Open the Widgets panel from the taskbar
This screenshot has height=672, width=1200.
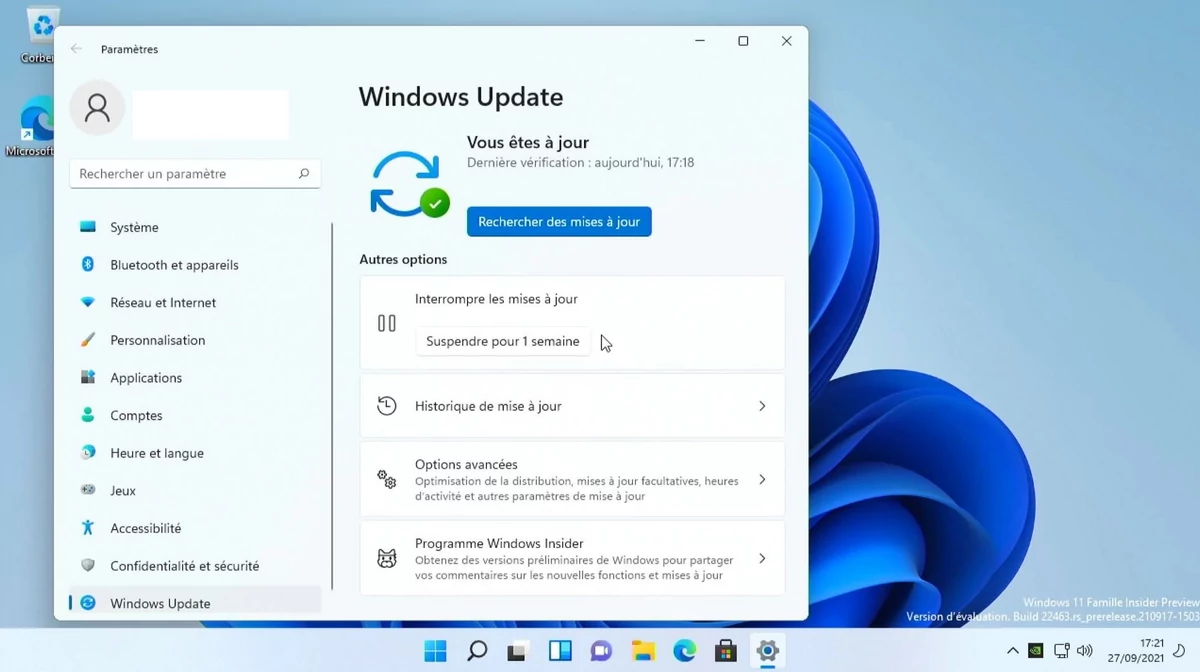click(x=560, y=650)
